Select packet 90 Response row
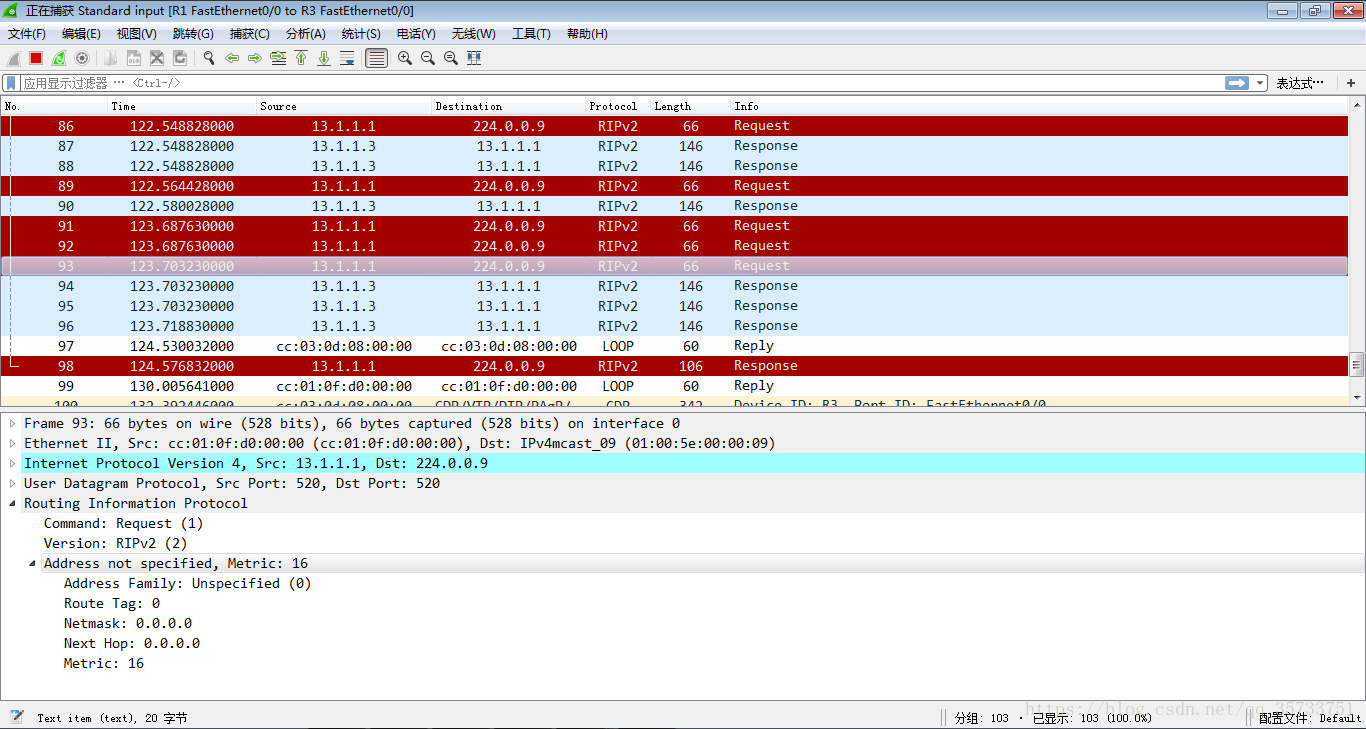 tap(674, 206)
